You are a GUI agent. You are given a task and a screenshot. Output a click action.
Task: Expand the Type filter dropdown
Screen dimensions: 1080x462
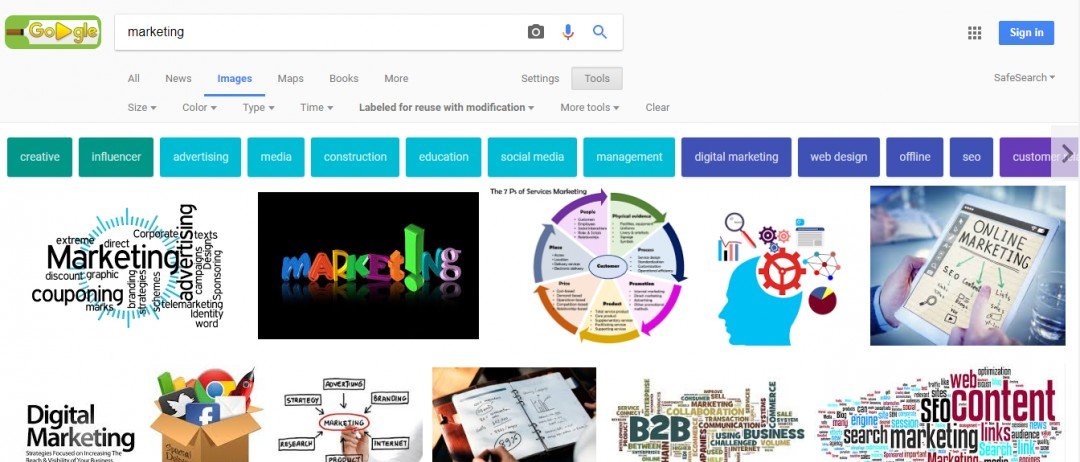(x=258, y=107)
